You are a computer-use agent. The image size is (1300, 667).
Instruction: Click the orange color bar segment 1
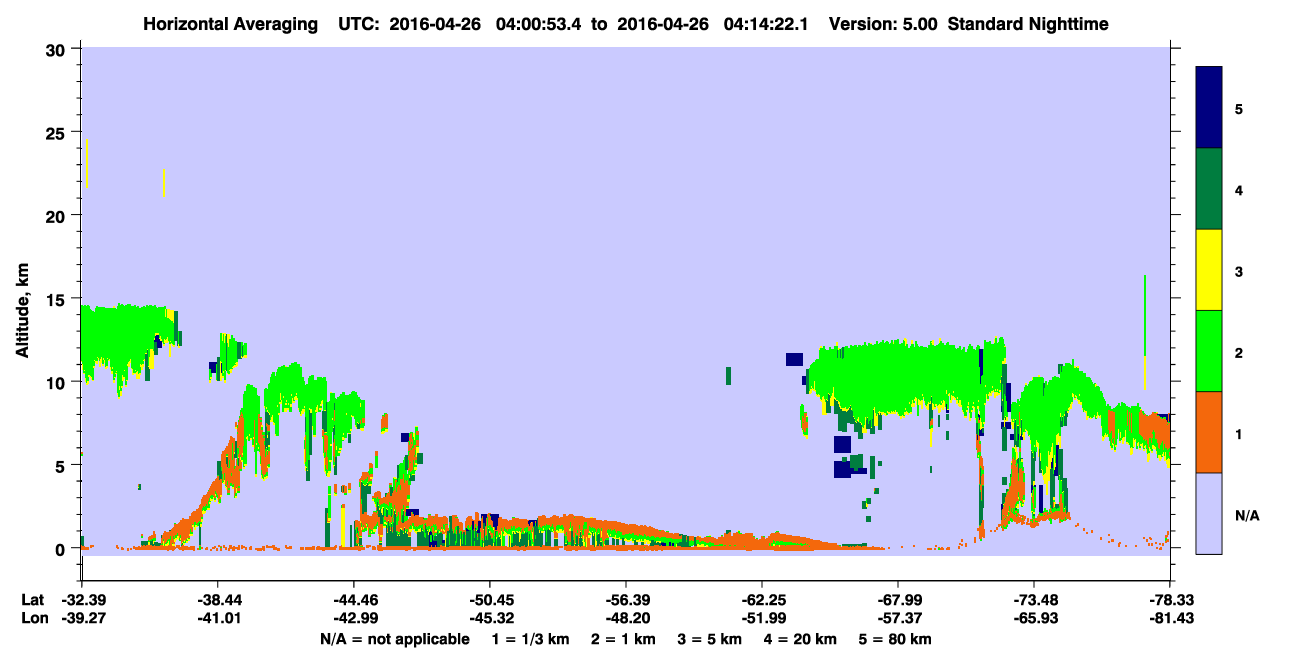(1209, 432)
